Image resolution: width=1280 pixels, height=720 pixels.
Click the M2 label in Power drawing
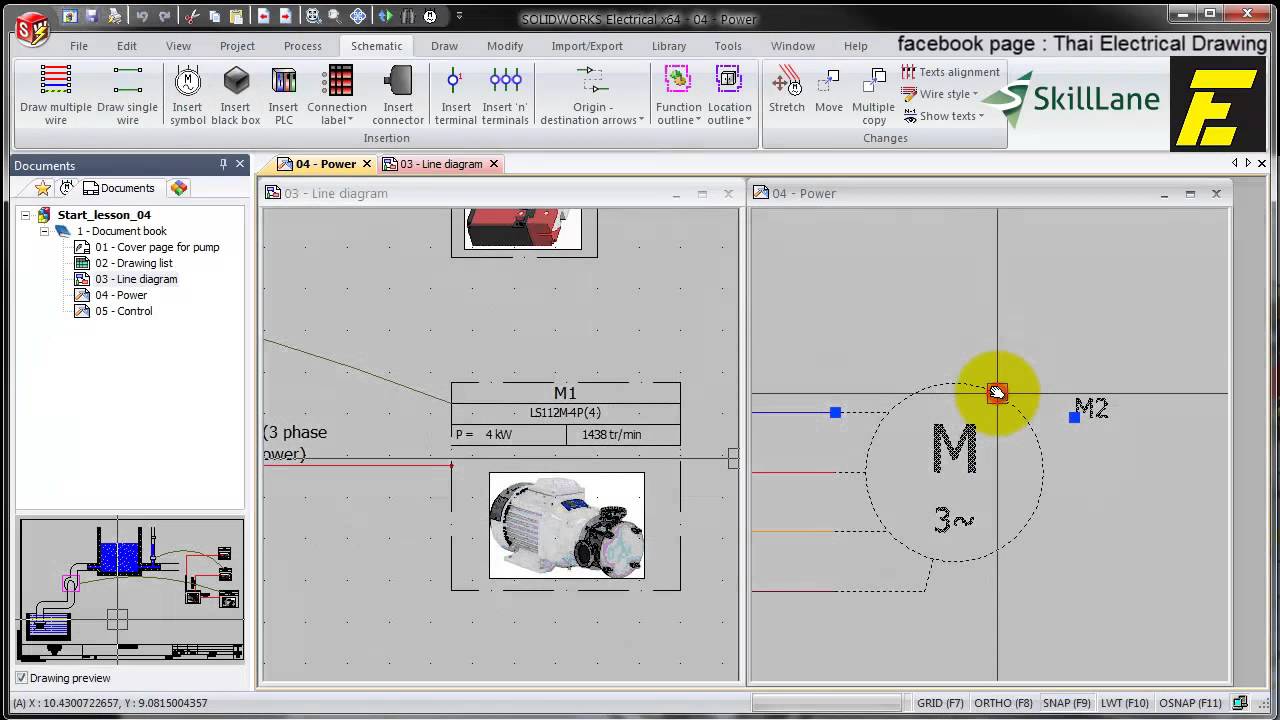coord(1091,408)
